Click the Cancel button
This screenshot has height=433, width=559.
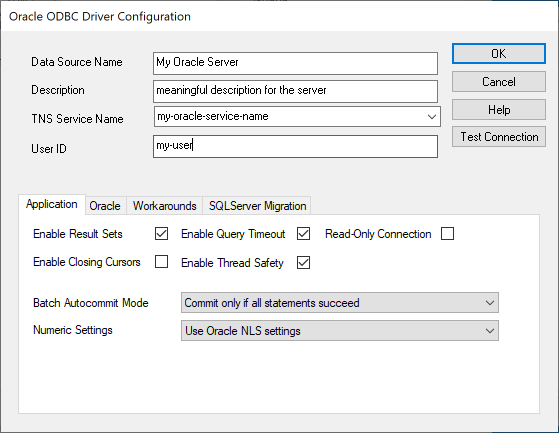pos(499,82)
